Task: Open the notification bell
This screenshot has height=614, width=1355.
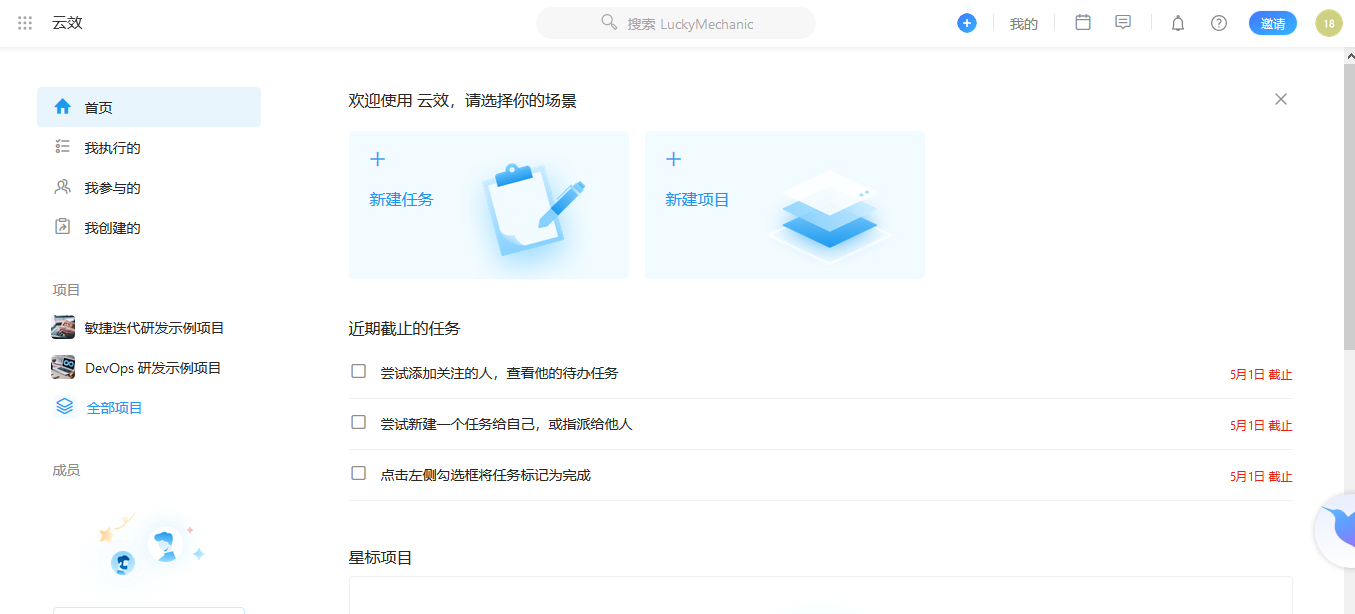Action: [x=1177, y=22]
